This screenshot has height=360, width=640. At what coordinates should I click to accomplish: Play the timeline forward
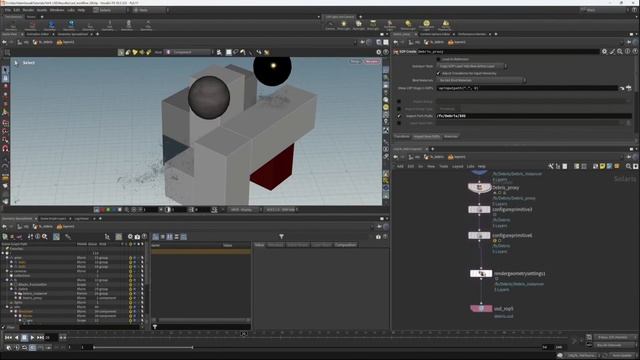pos(32,338)
